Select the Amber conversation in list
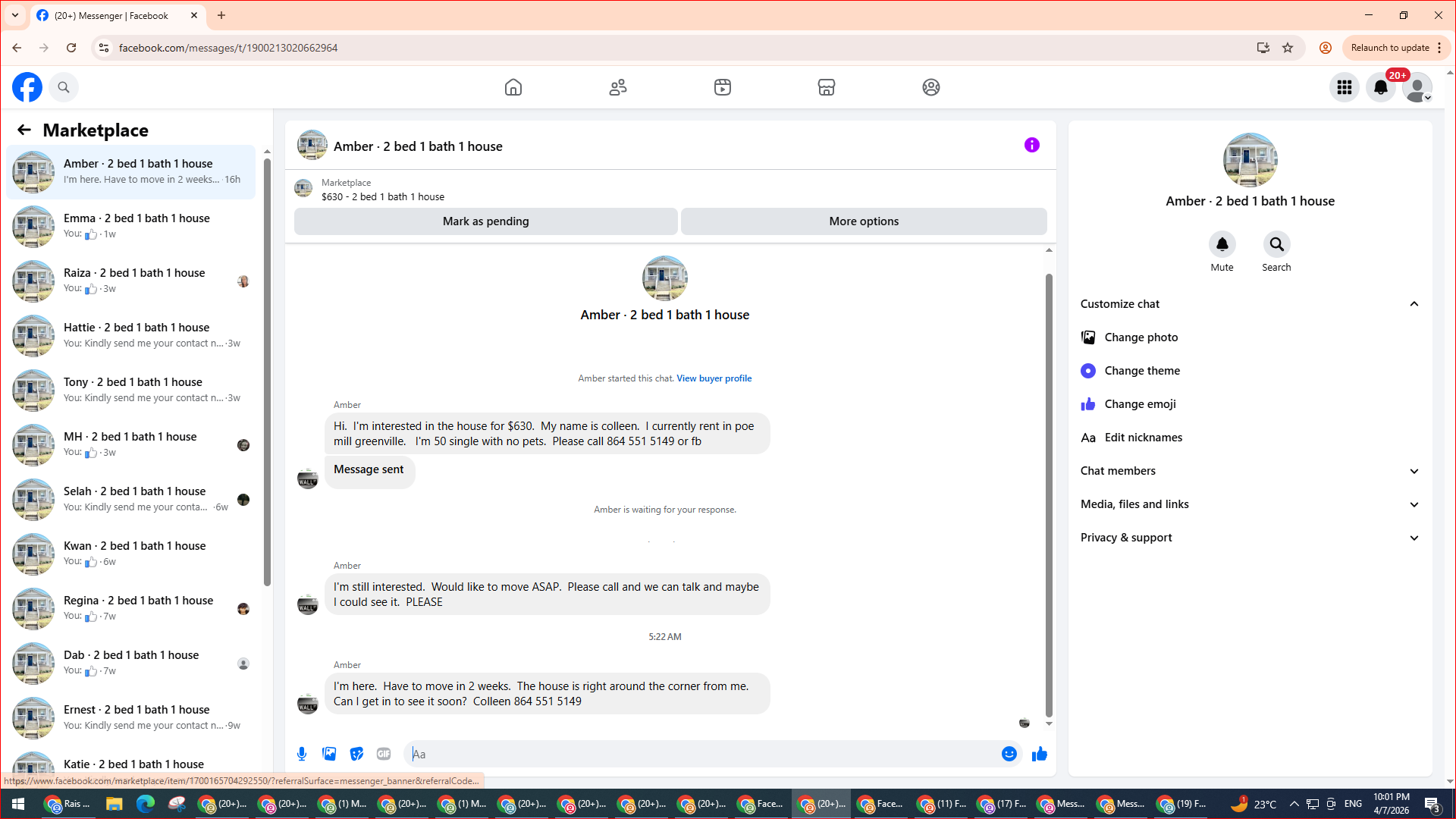The height and width of the screenshot is (819, 1456). (131, 172)
